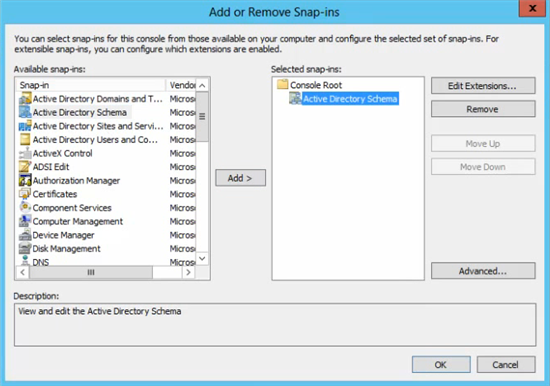This screenshot has width=550, height=386.
Task: Click the horizontal scrollbar left arrow
Action: (22, 272)
